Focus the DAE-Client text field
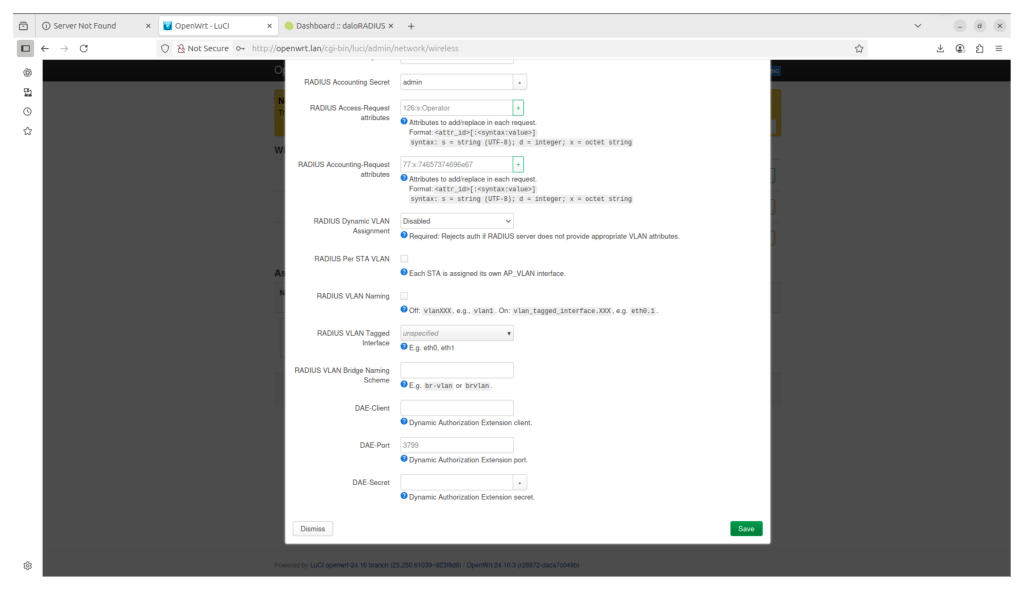Screen dimensions: 1024x590 pos(457,408)
